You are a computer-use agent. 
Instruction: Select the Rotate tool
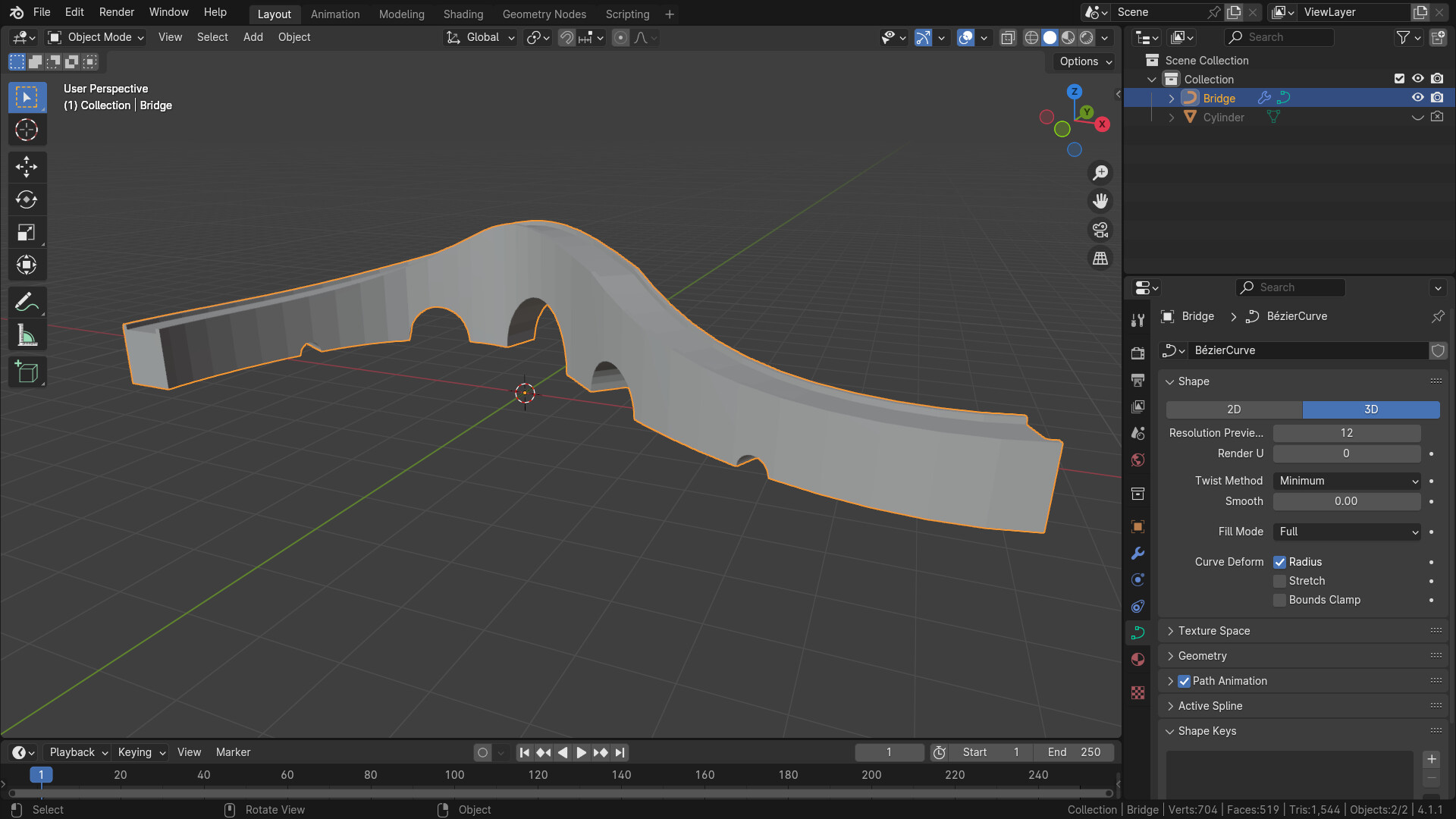[27, 199]
